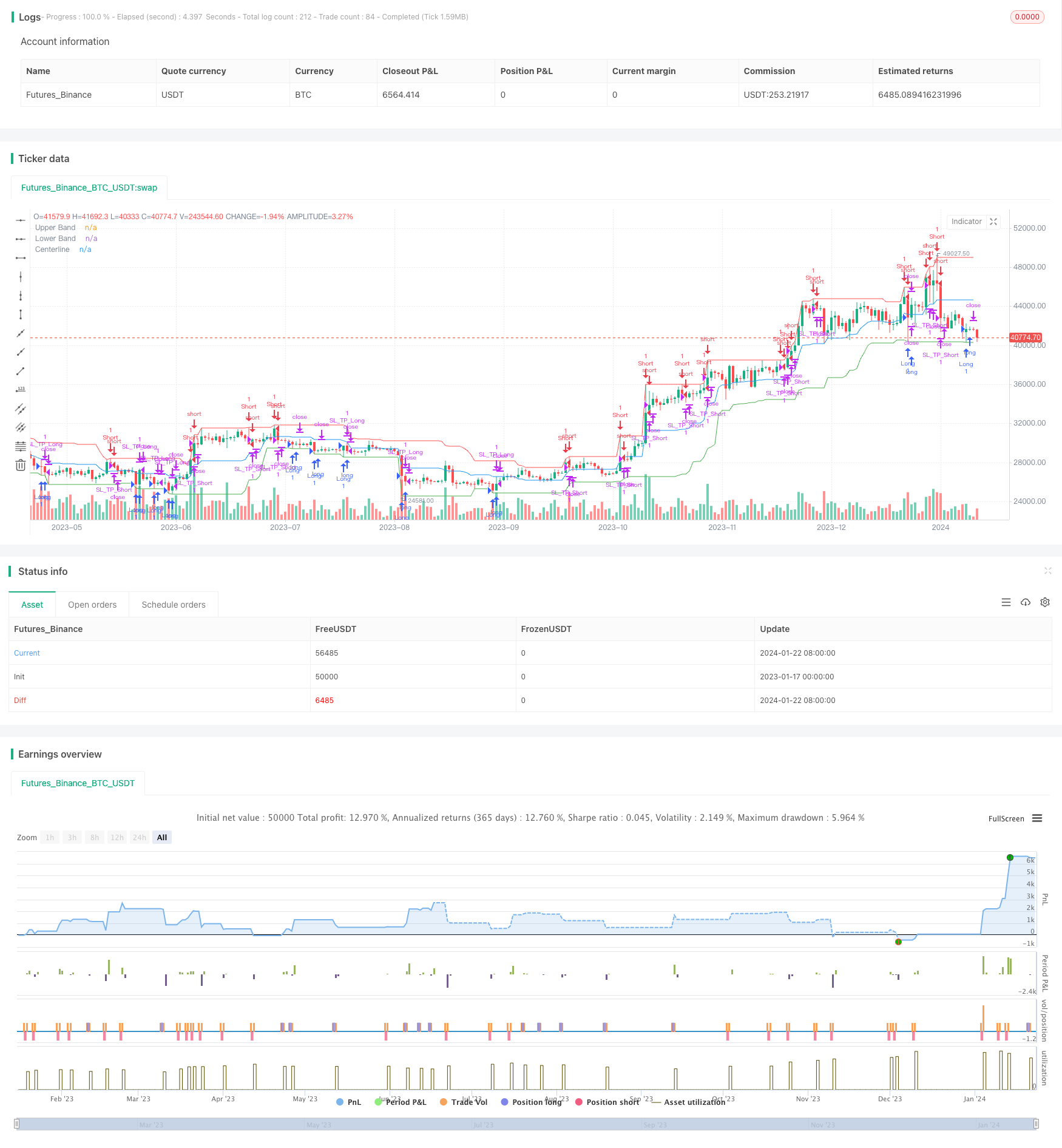Toggle the Position short series in legend

(x=607, y=1102)
